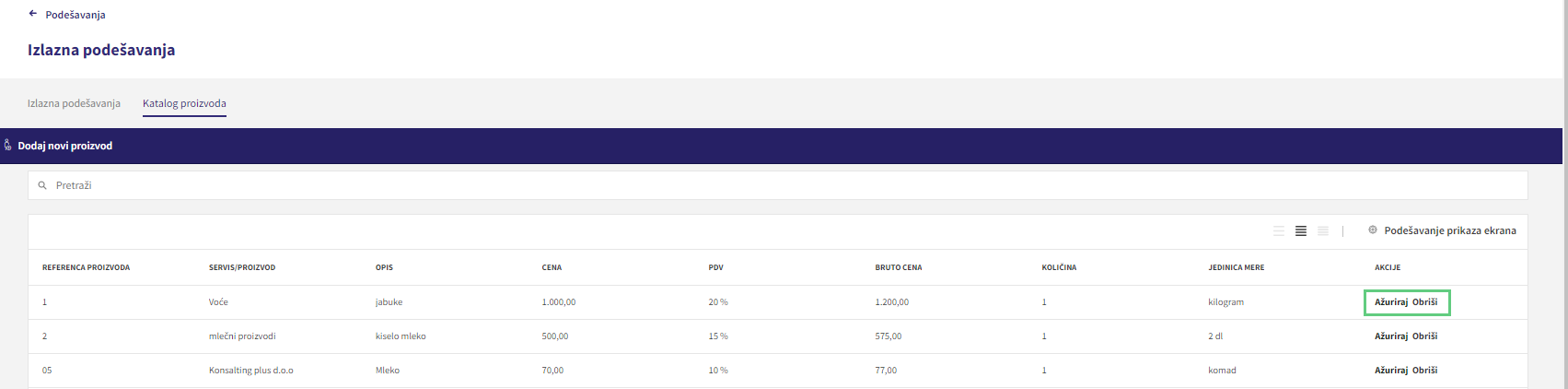The width and height of the screenshot is (1568, 389).
Task: Click the Podešavanja back link
Action: [75, 15]
